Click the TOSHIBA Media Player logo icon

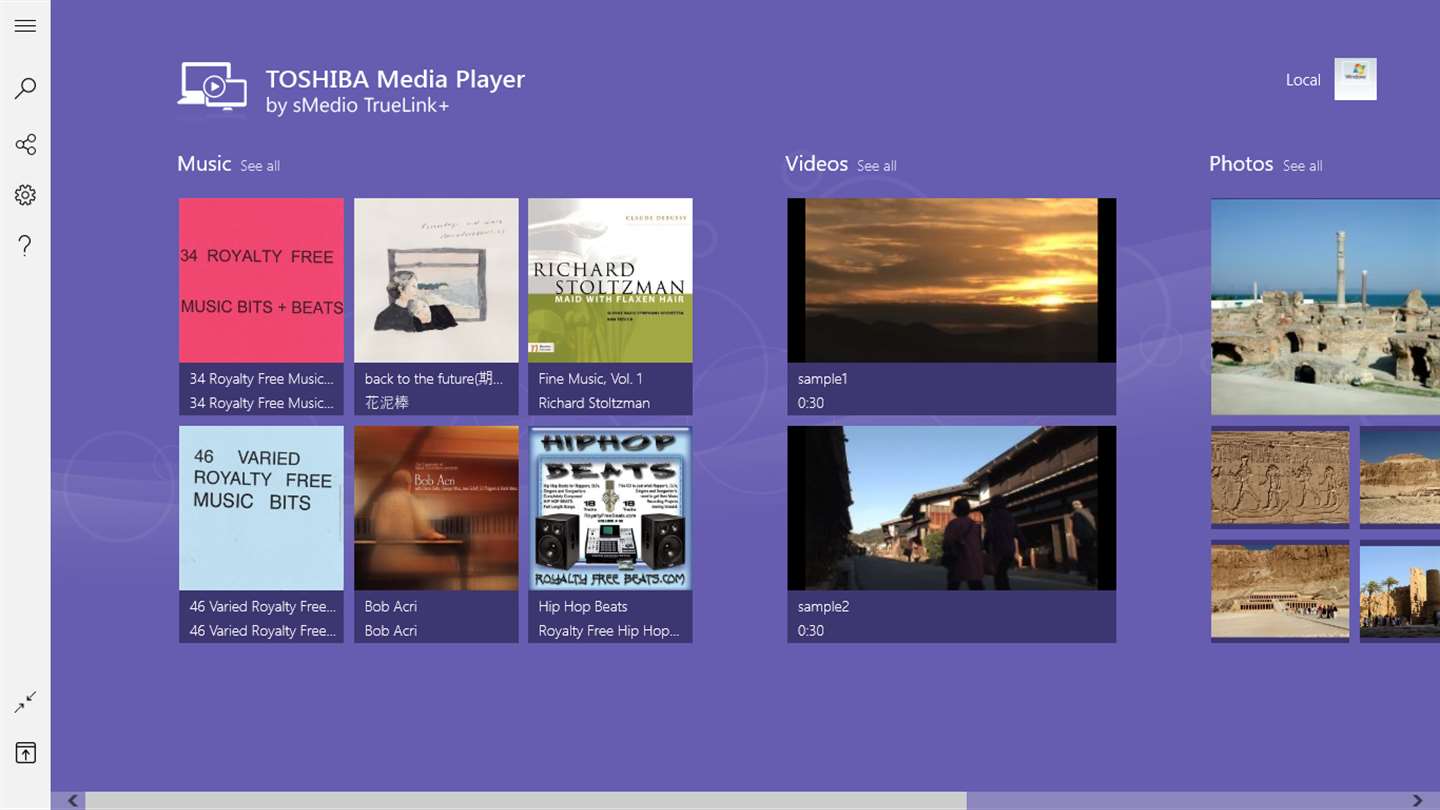[212, 88]
